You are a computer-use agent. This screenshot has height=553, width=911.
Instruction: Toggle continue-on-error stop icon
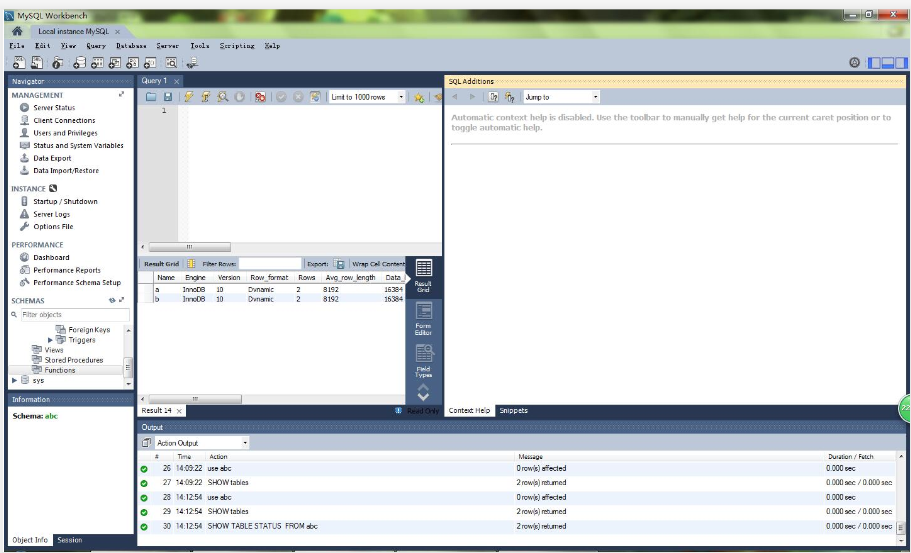260,97
